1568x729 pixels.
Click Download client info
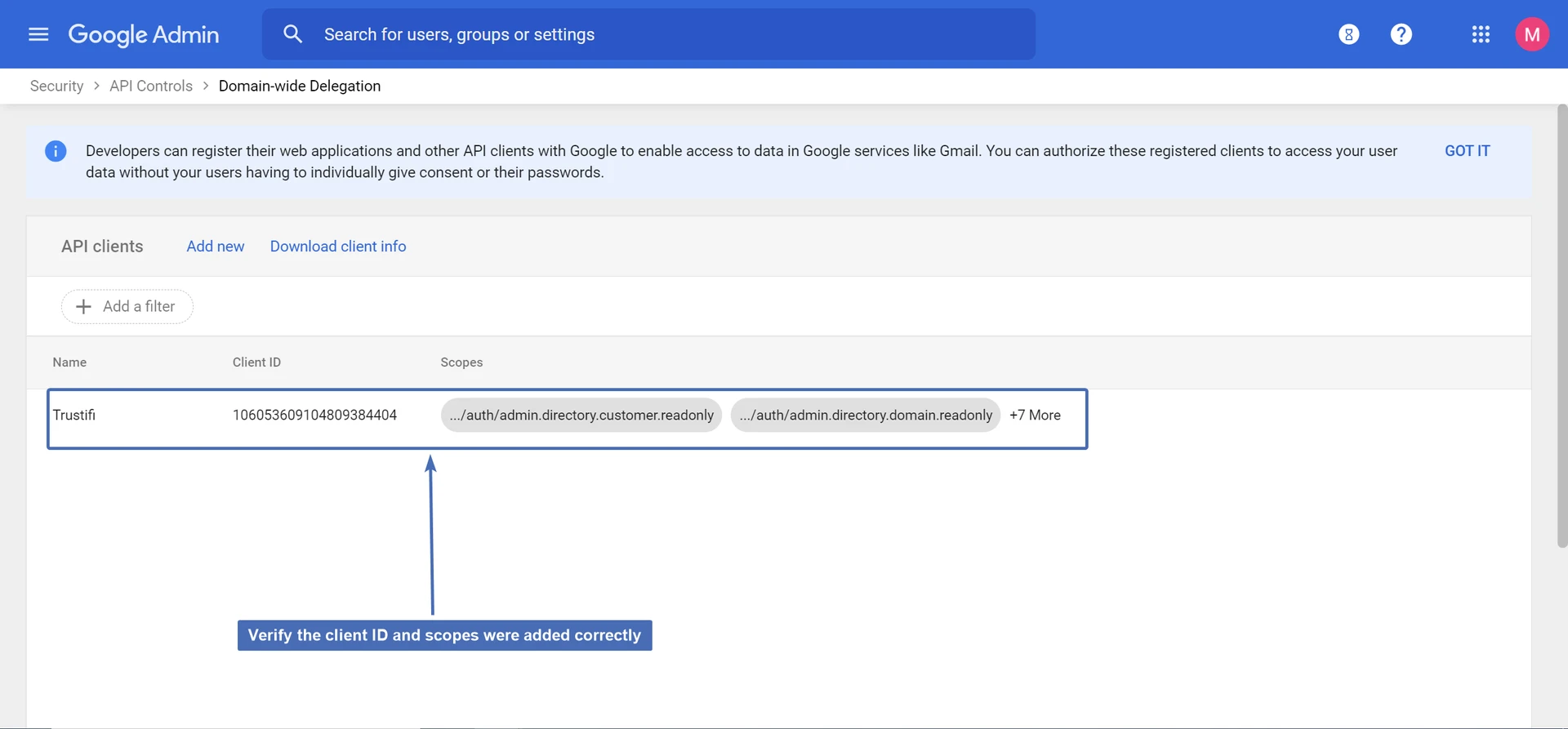338,247
